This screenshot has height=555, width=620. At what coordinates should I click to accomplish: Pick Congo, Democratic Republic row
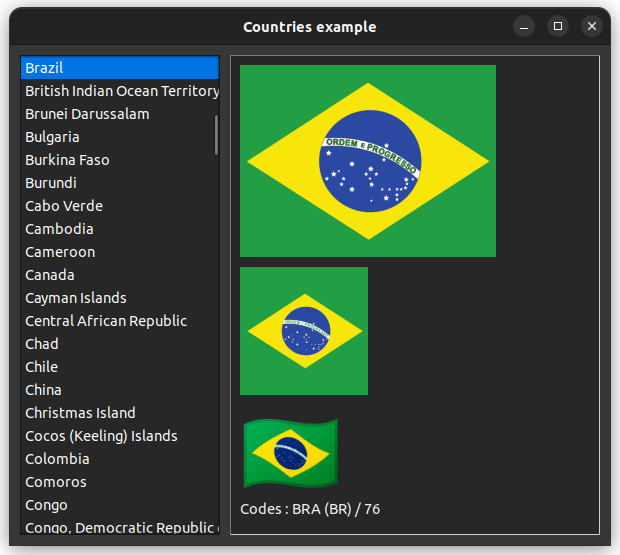coord(120,525)
